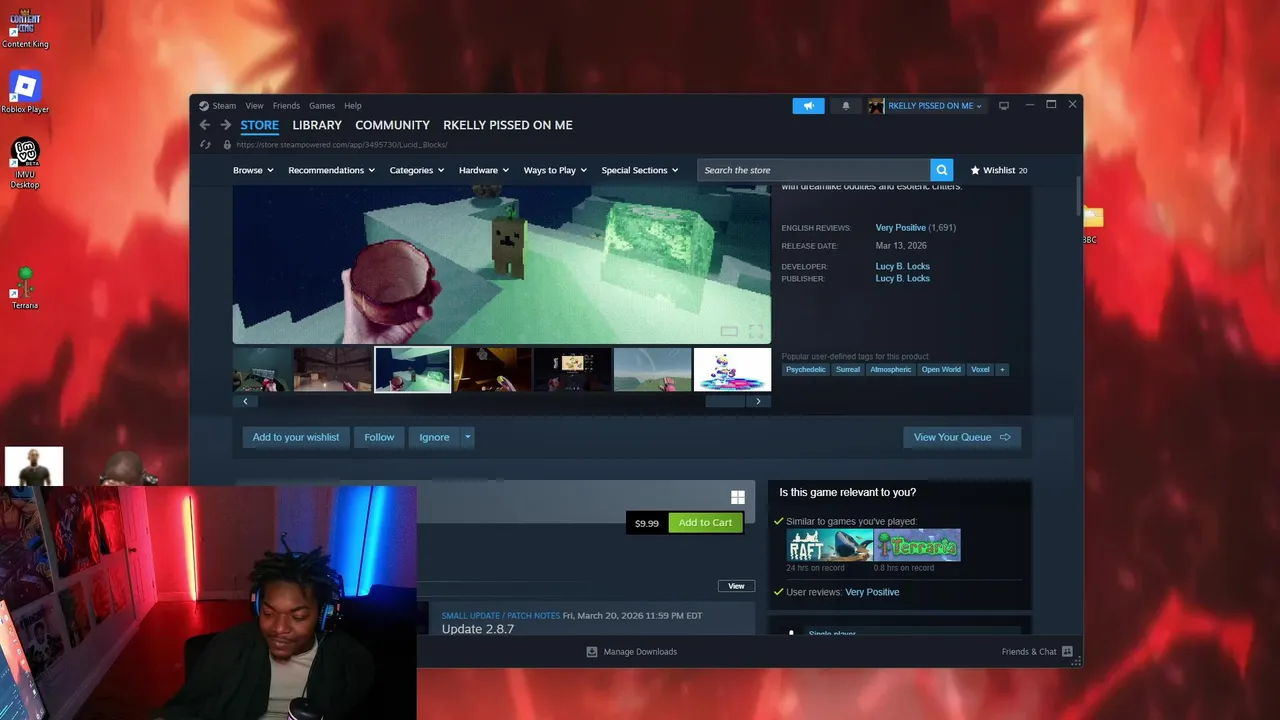Reload the store page
Image resolution: width=1280 pixels, height=720 pixels.
pos(205,145)
